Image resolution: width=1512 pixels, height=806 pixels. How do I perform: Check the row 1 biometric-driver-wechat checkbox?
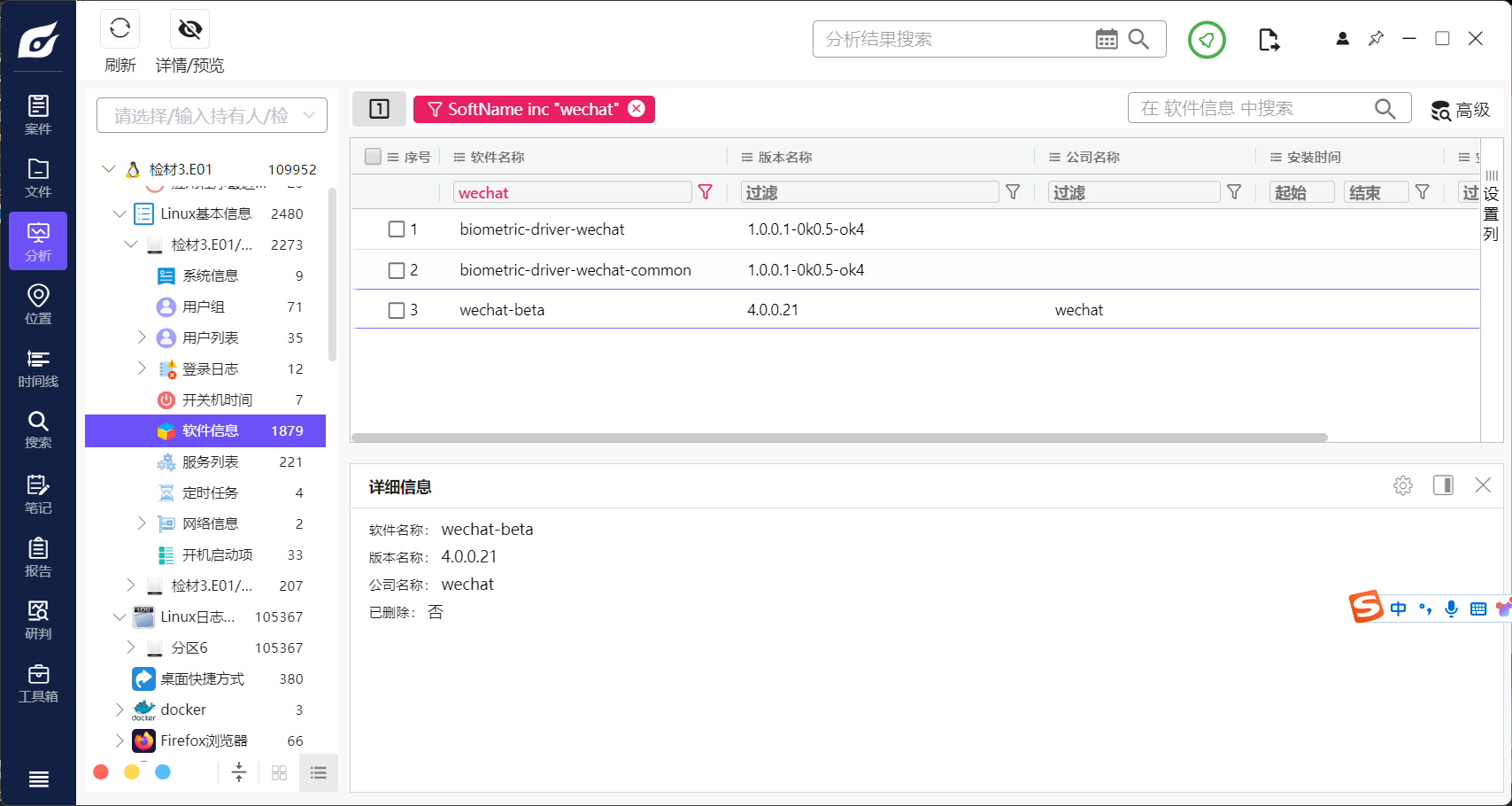(397, 229)
